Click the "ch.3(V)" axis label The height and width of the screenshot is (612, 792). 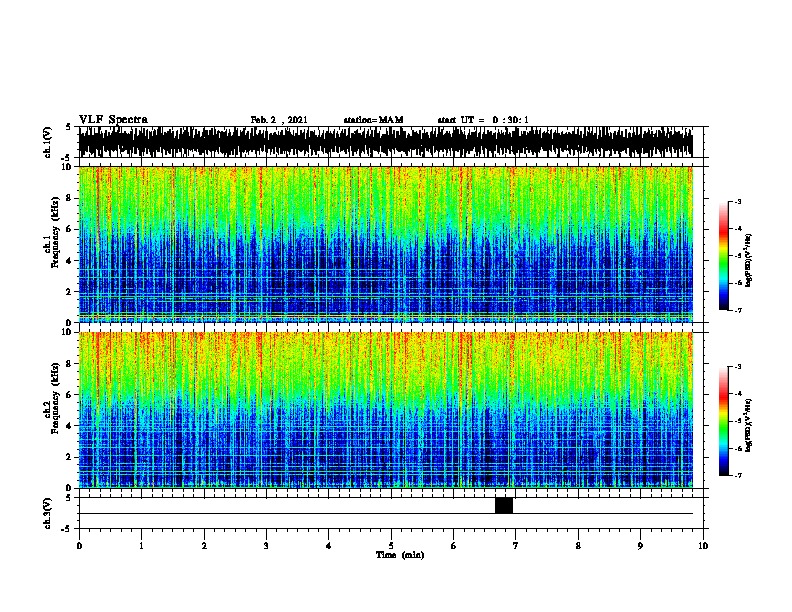(x=47, y=513)
